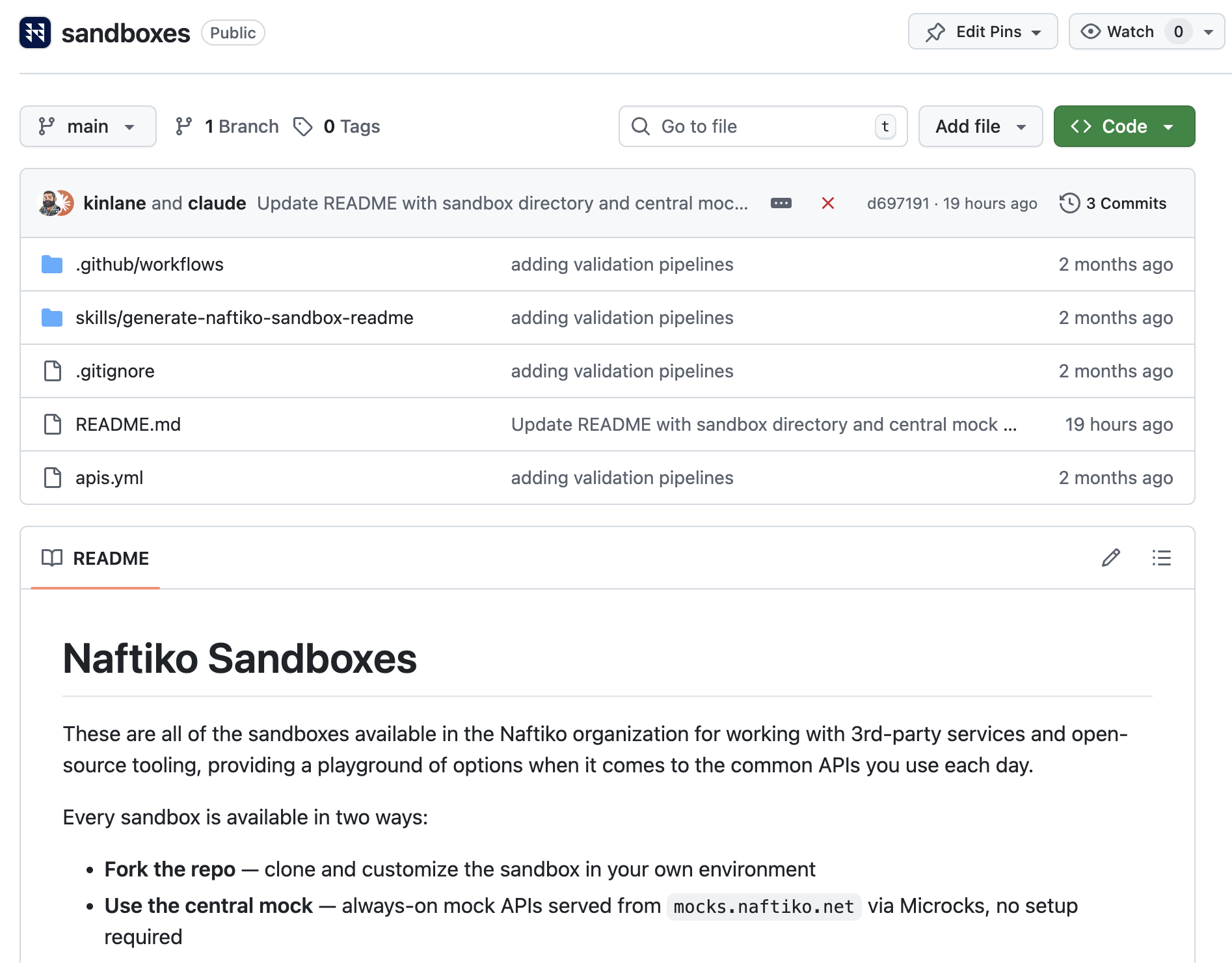Viewport: 1232px width, 963px height.
Task: Open the claude co-author link
Action: click(x=217, y=203)
